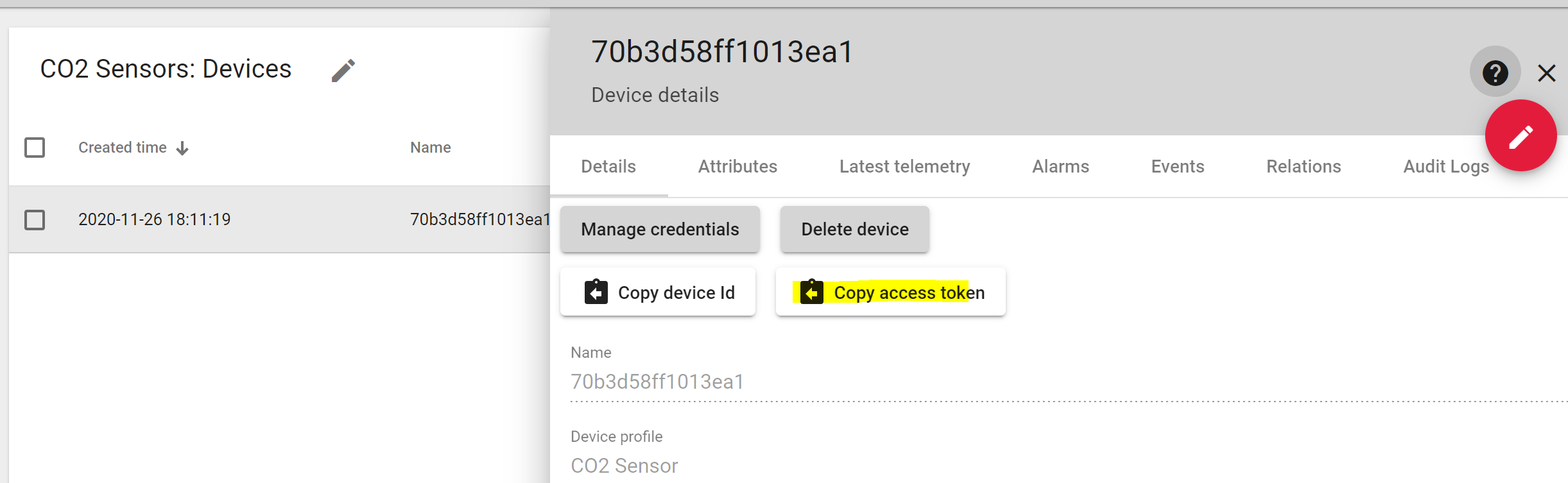Open the help question mark icon
This screenshot has width=1568, height=483.
pos(1495,72)
